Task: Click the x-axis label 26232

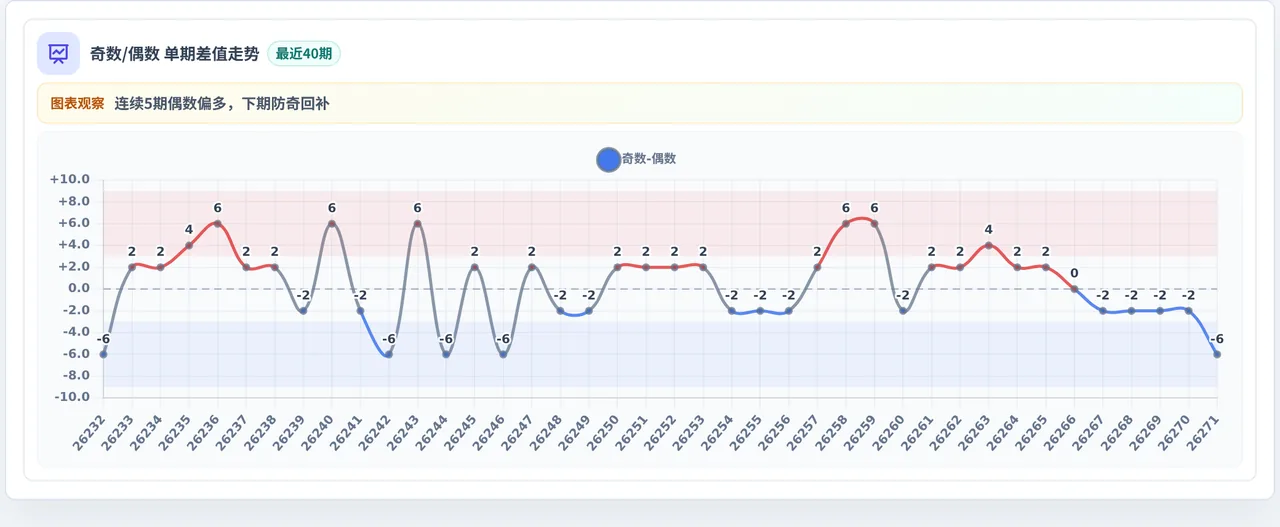Action: pyautogui.click(x=89, y=433)
